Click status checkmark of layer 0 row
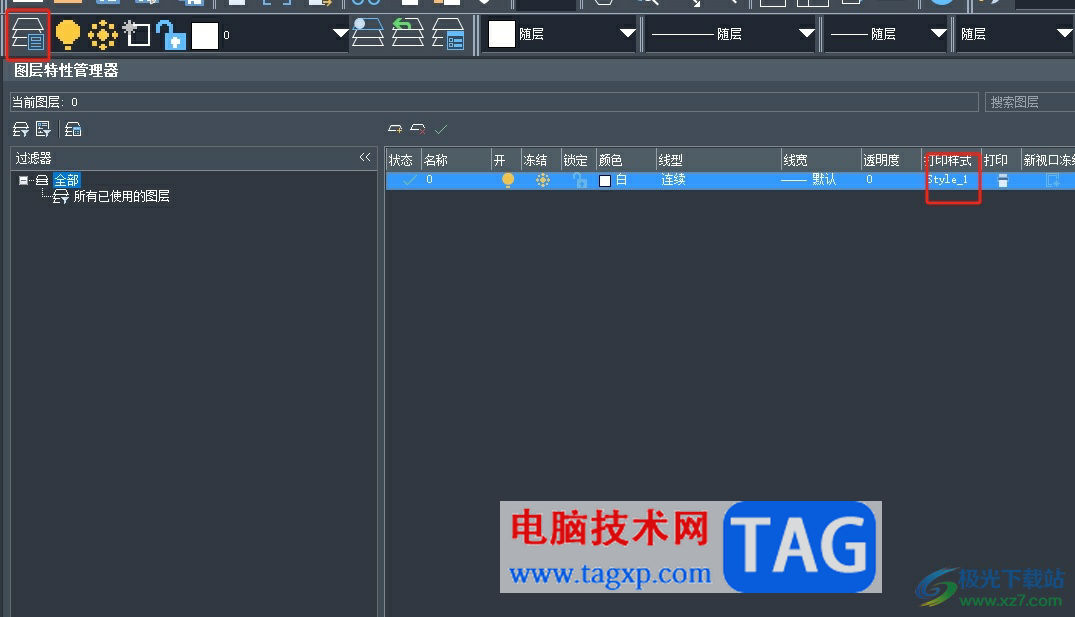 (409, 180)
